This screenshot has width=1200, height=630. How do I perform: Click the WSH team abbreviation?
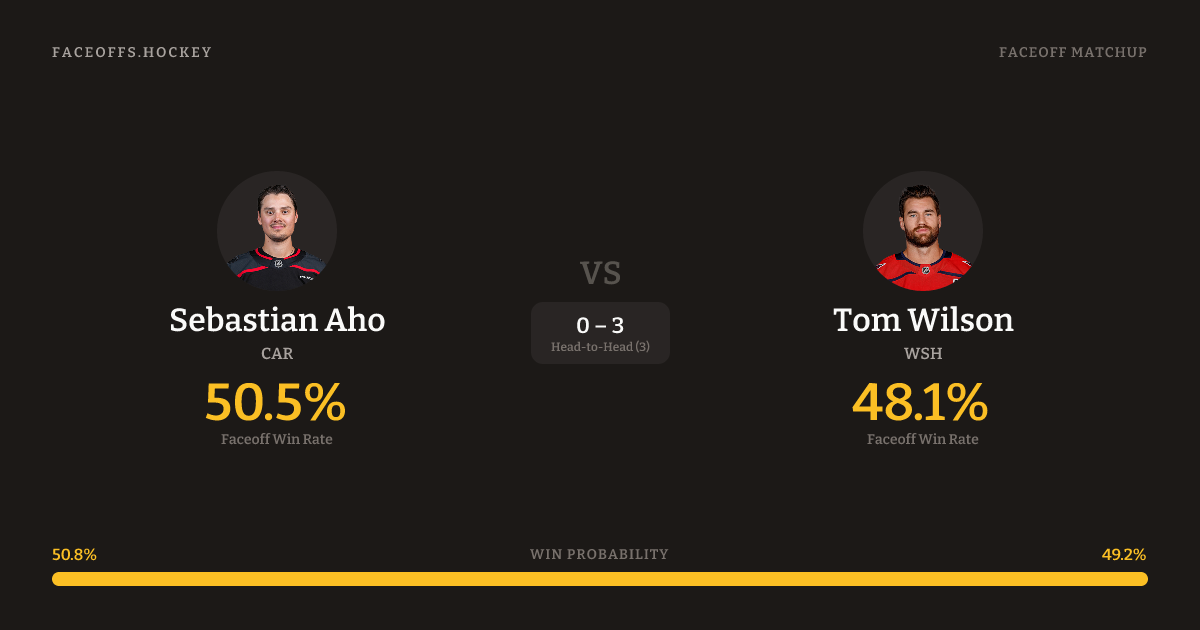(922, 353)
